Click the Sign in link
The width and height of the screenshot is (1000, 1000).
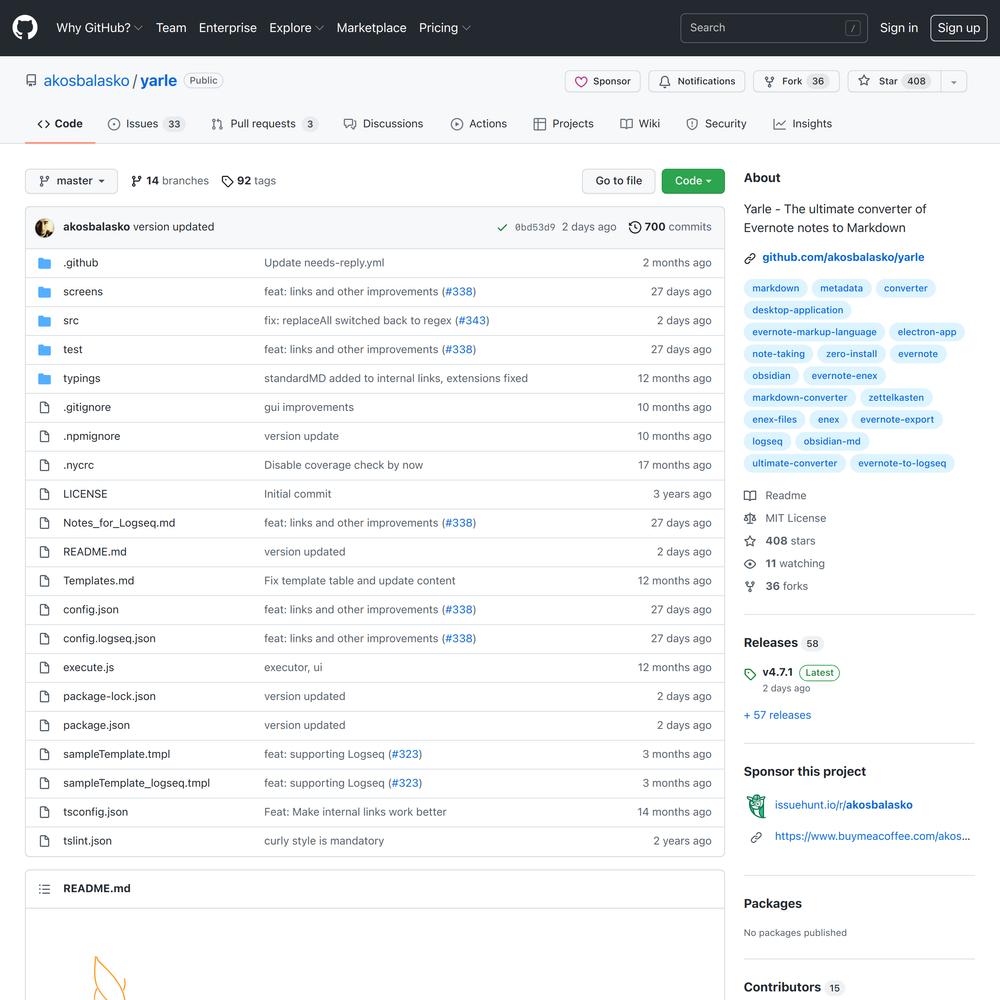click(x=899, y=28)
